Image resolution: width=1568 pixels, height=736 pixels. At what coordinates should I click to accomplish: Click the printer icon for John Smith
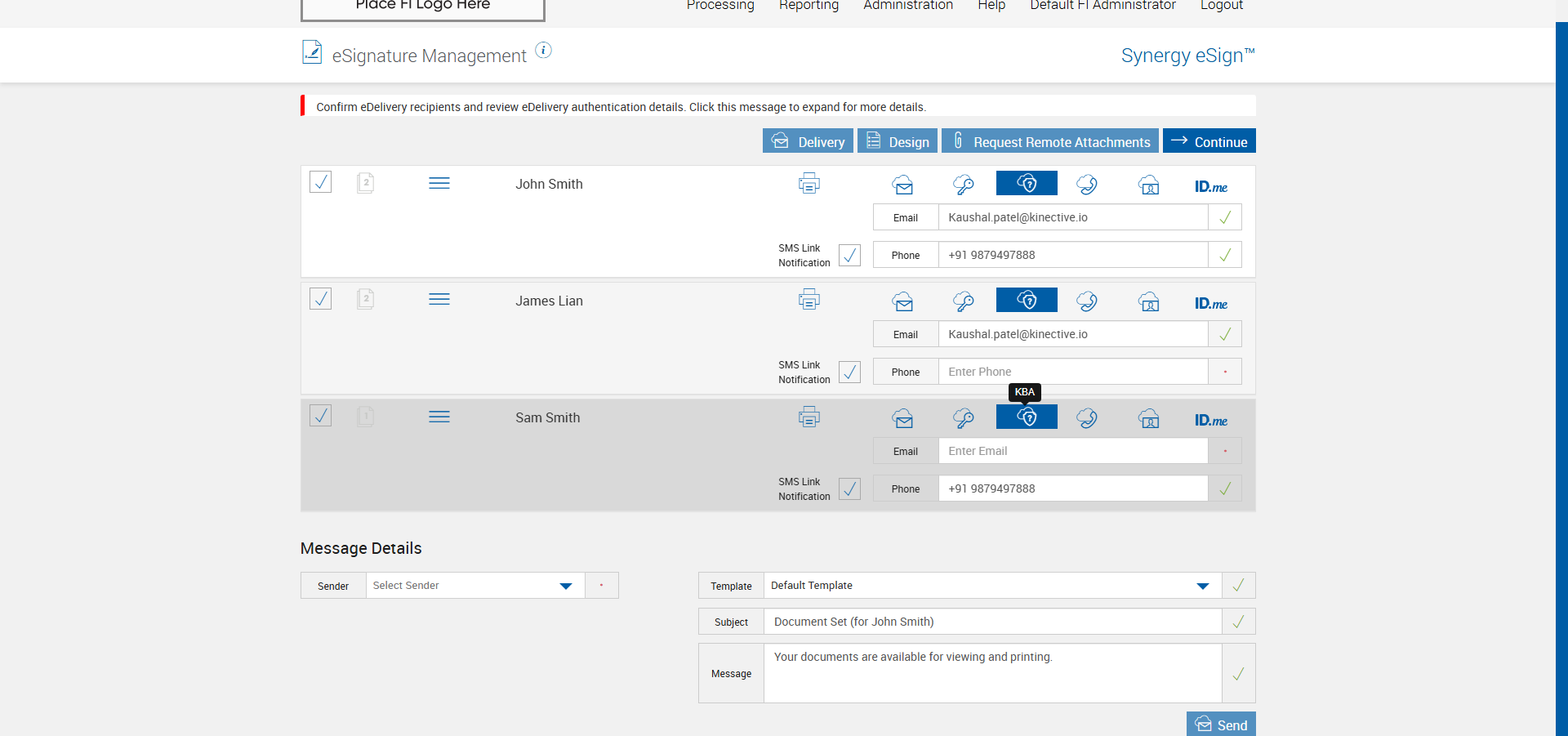coord(809,184)
